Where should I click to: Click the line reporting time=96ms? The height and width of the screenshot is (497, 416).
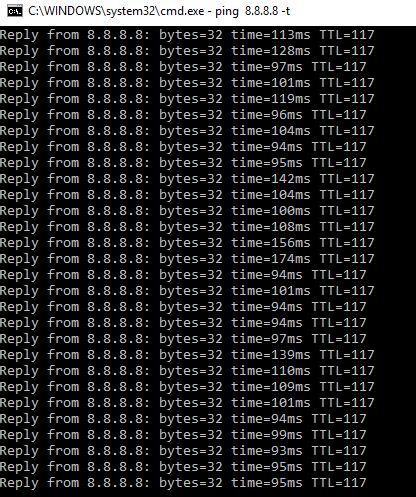click(183, 115)
